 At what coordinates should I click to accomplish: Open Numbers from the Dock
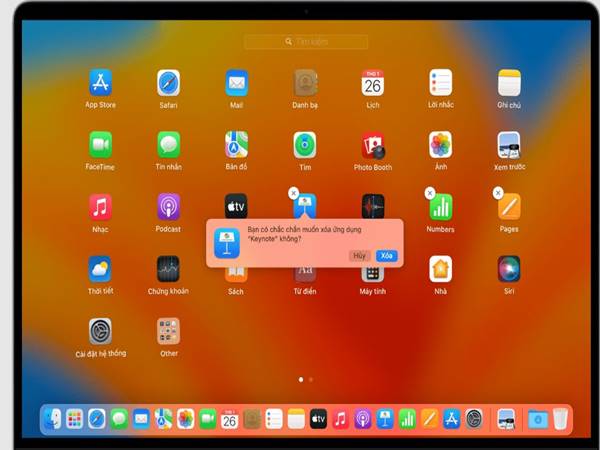pos(407,419)
